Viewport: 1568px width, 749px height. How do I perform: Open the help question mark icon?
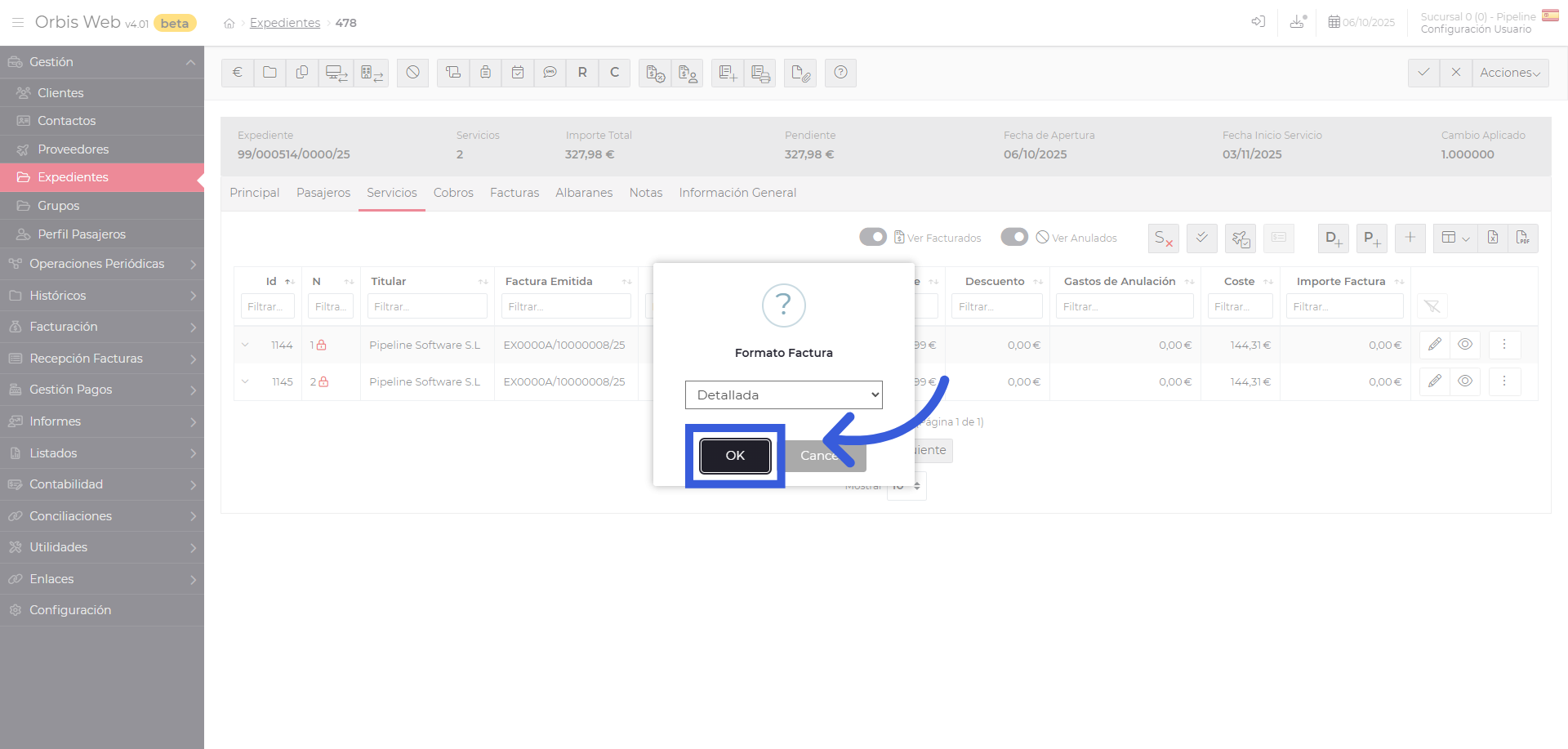click(x=840, y=73)
